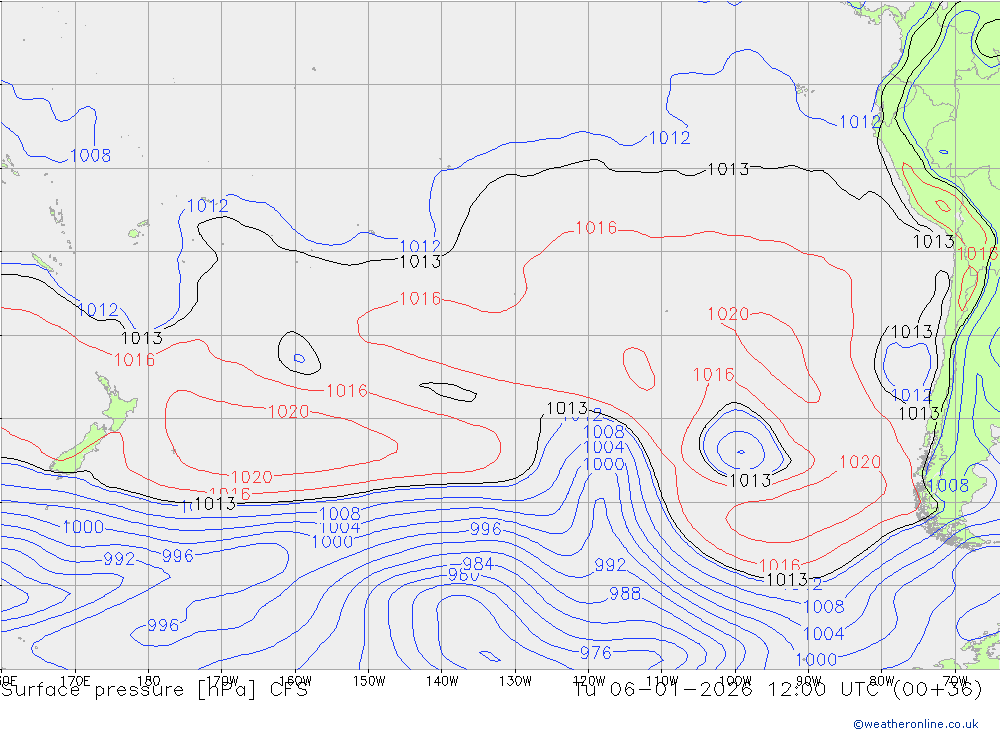This screenshot has width=1000, height=733.
Task: Click the 170W longitude label
Action: click(222, 681)
